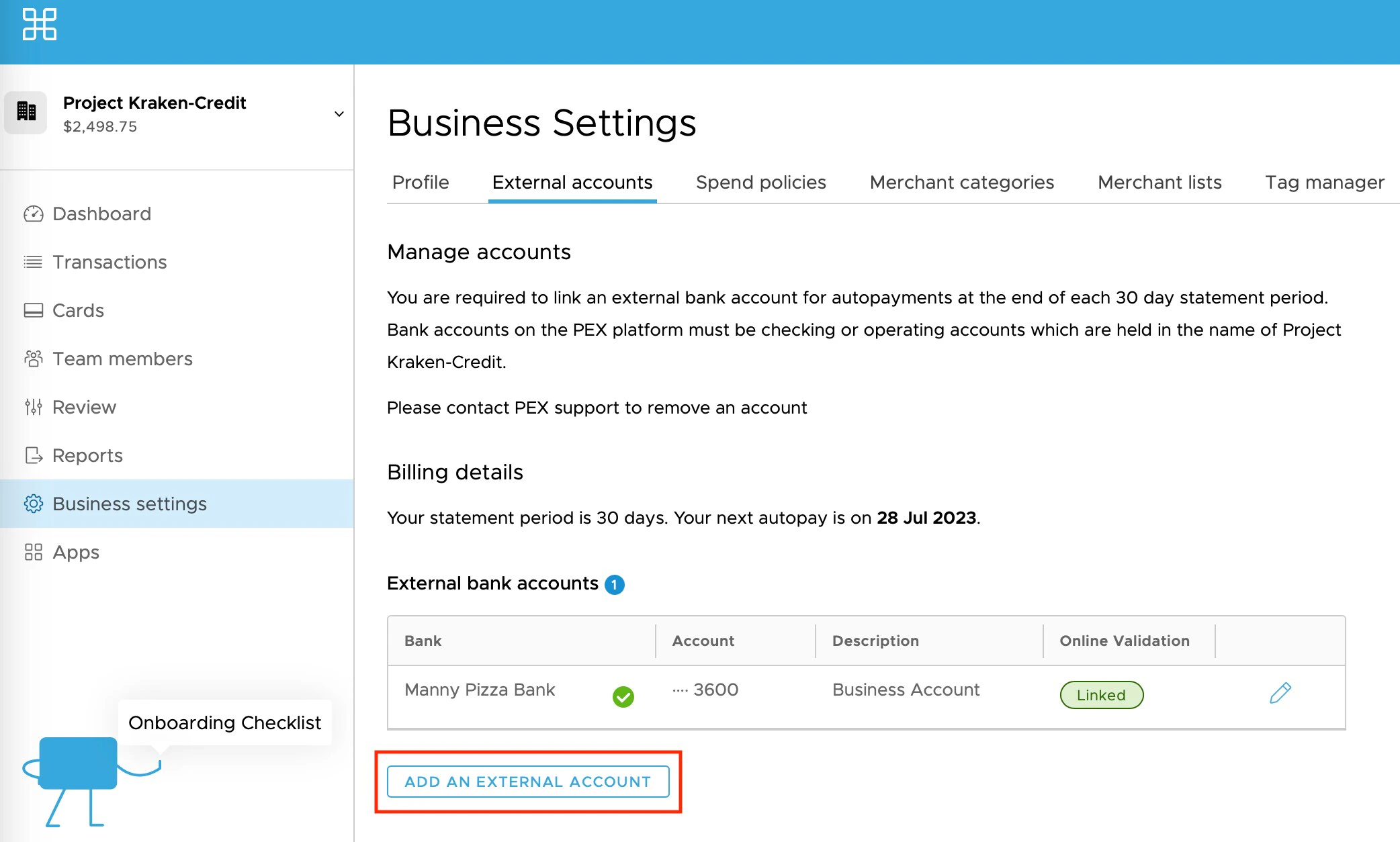Edit Manny Pizza Bank with pencil icon
1400x842 pixels.
click(1280, 694)
